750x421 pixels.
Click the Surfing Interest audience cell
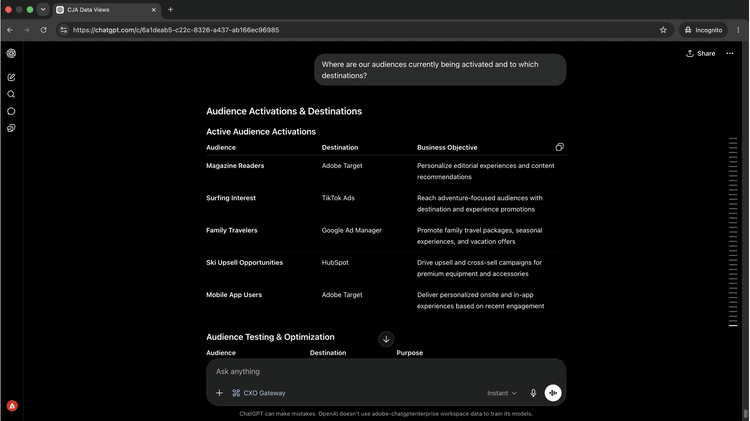coord(231,198)
